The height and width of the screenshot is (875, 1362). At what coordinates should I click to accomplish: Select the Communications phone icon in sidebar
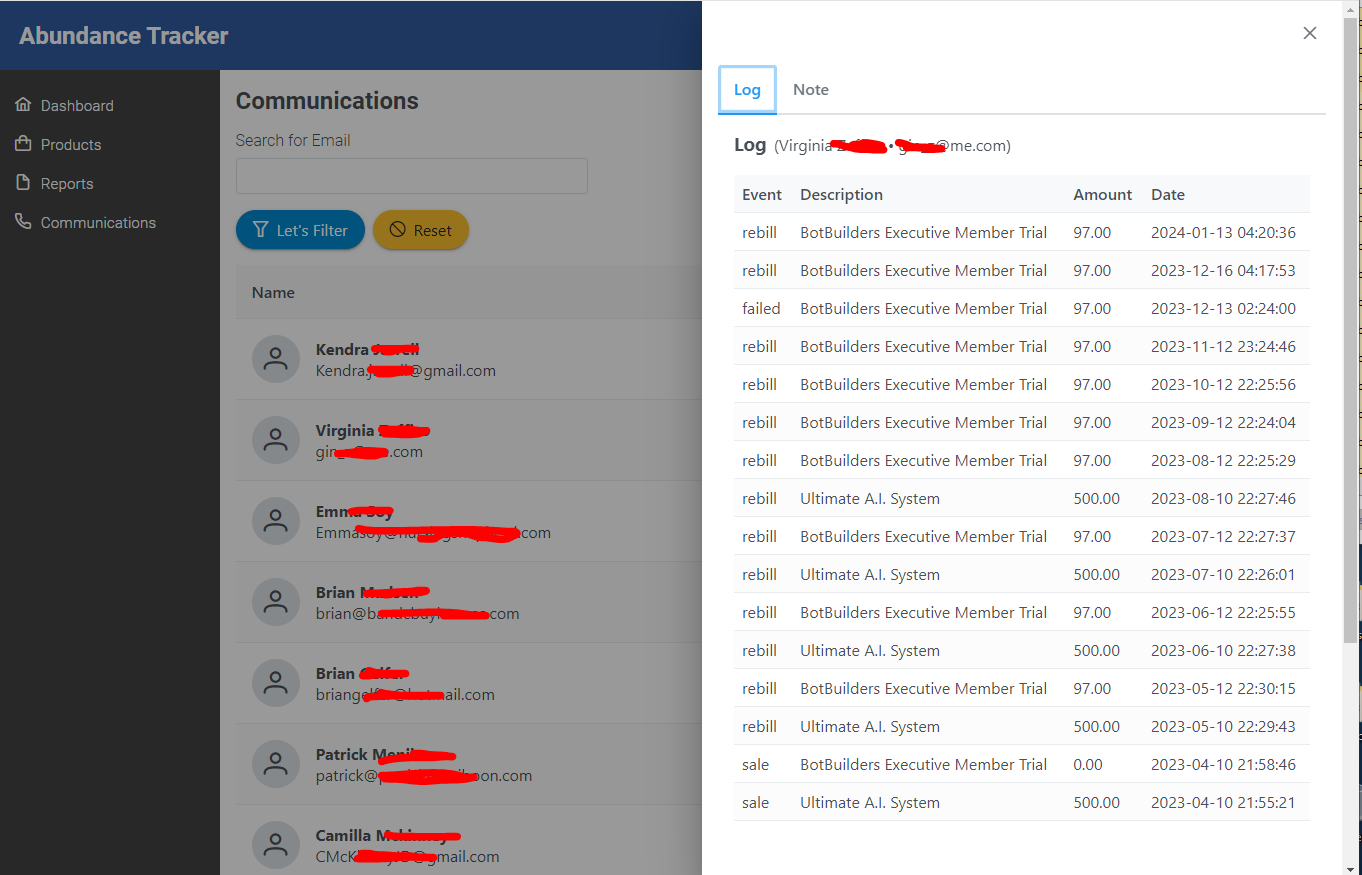tap(24, 222)
